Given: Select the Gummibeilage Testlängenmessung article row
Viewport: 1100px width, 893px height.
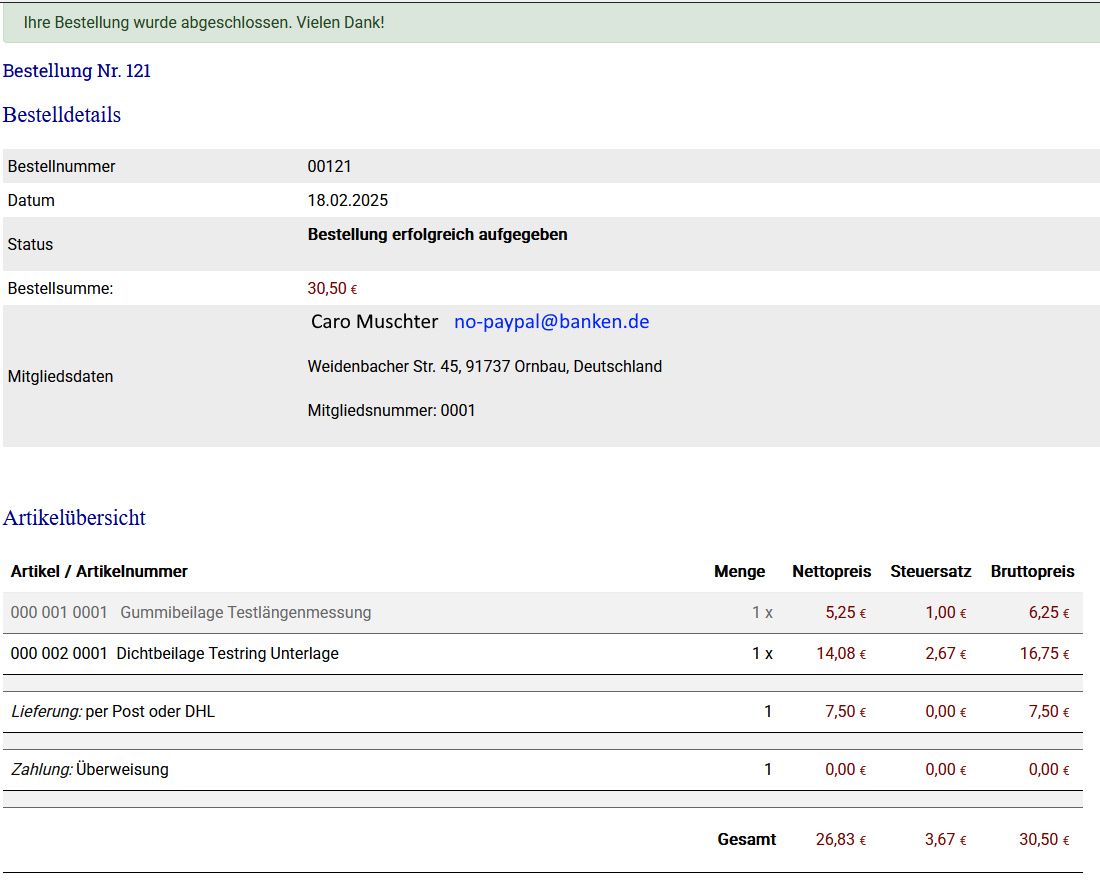Looking at the screenshot, I should tap(245, 613).
